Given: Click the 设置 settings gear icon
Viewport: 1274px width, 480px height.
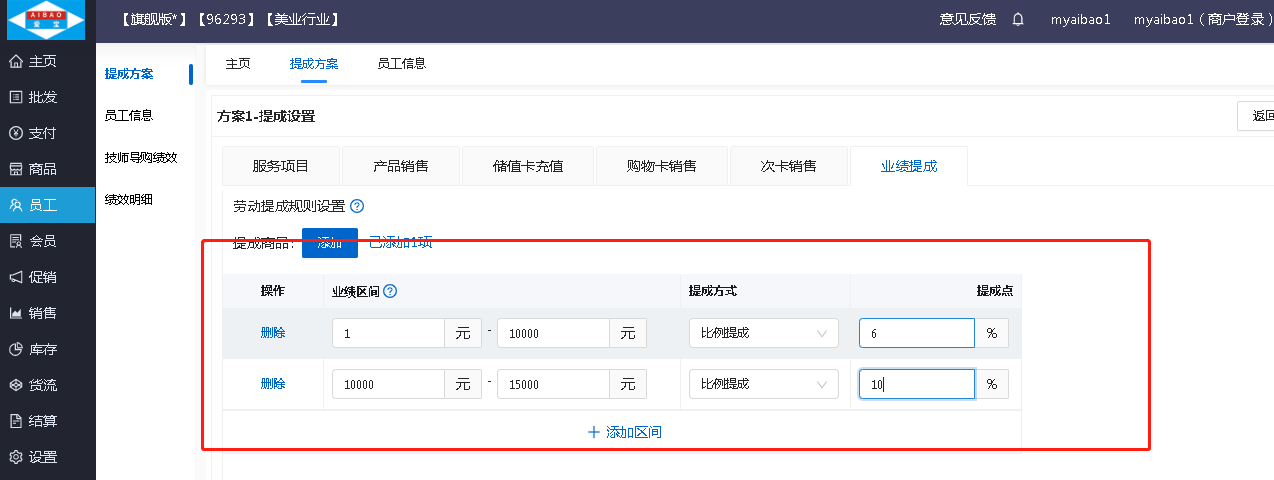Looking at the screenshot, I should [x=15, y=457].
